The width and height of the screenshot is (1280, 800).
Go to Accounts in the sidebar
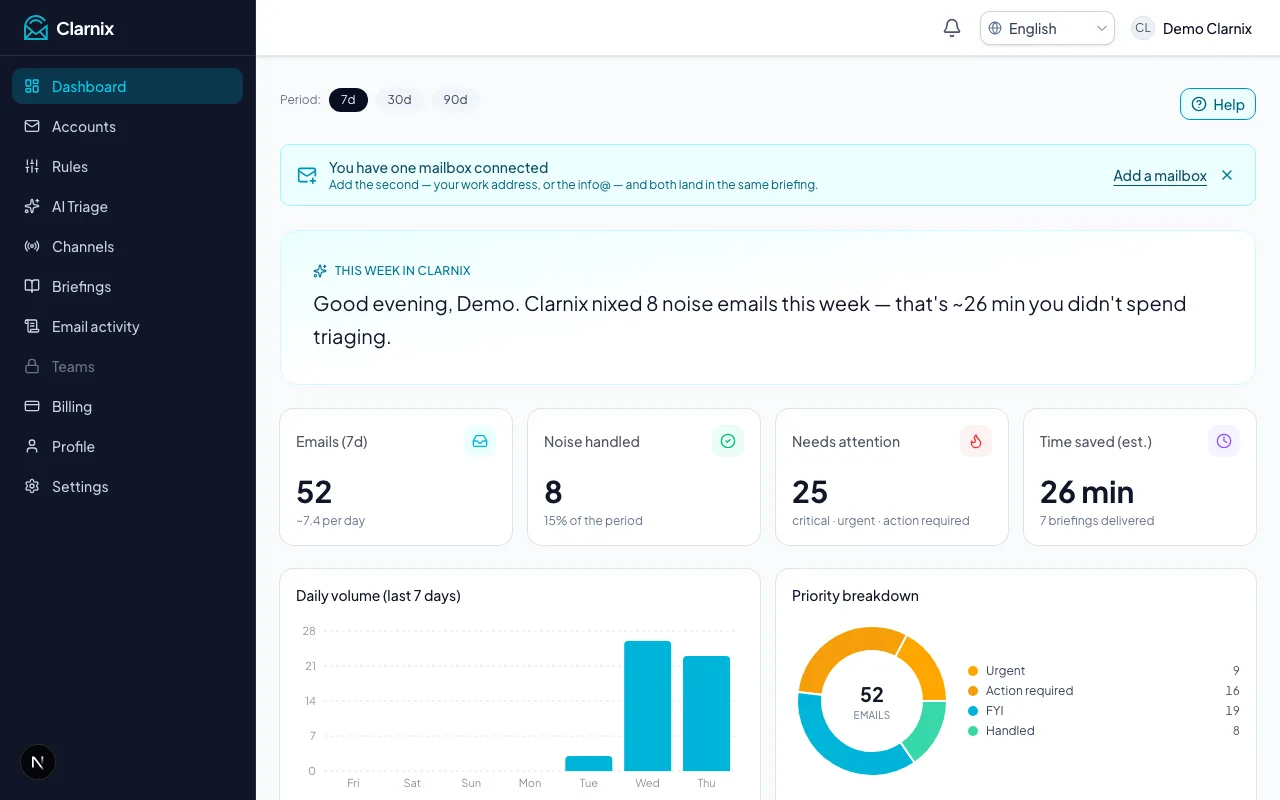click(x=127, y=126)
